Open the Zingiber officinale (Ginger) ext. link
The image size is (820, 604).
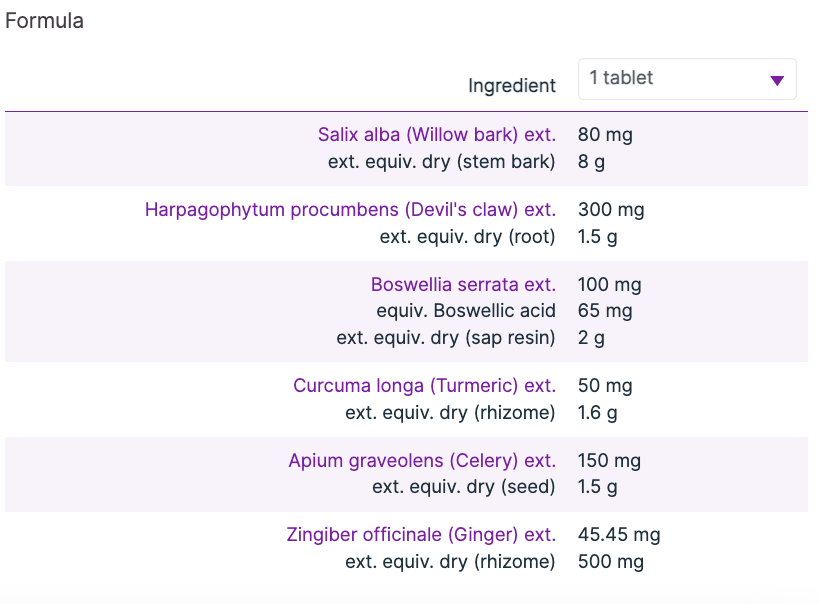[421, 536]
